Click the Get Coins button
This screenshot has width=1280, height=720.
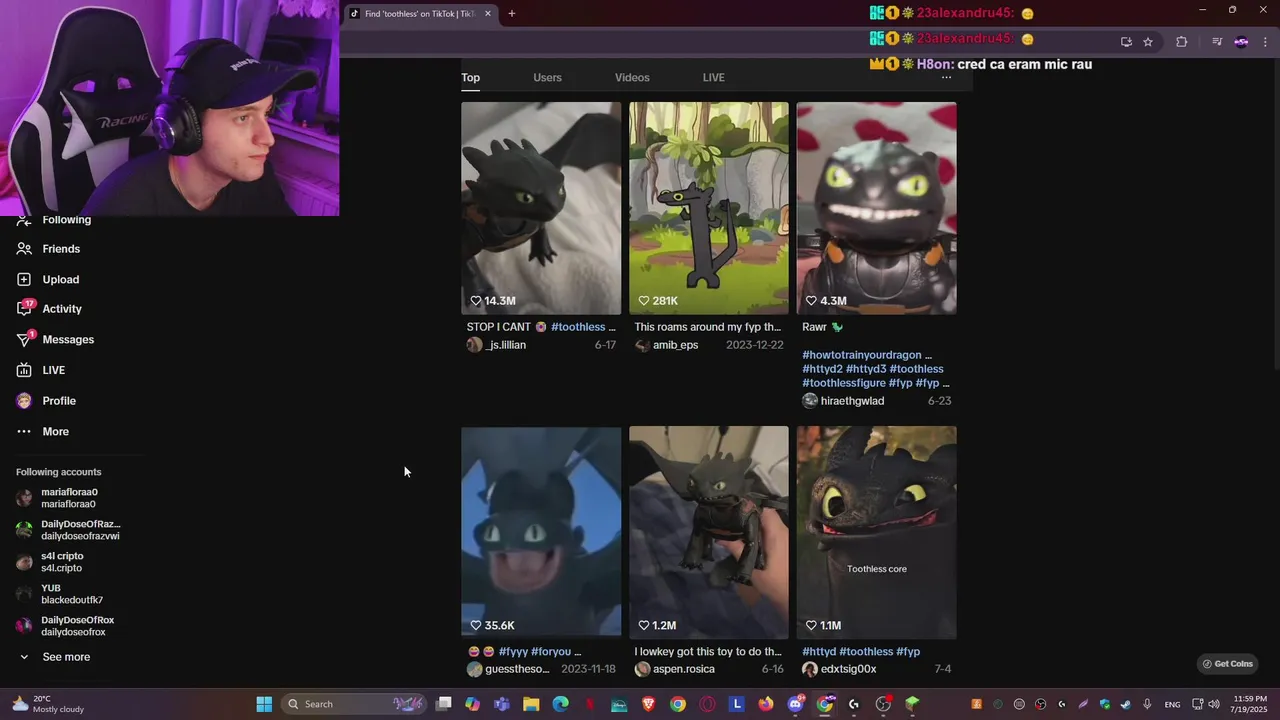tap(1227, 664)
